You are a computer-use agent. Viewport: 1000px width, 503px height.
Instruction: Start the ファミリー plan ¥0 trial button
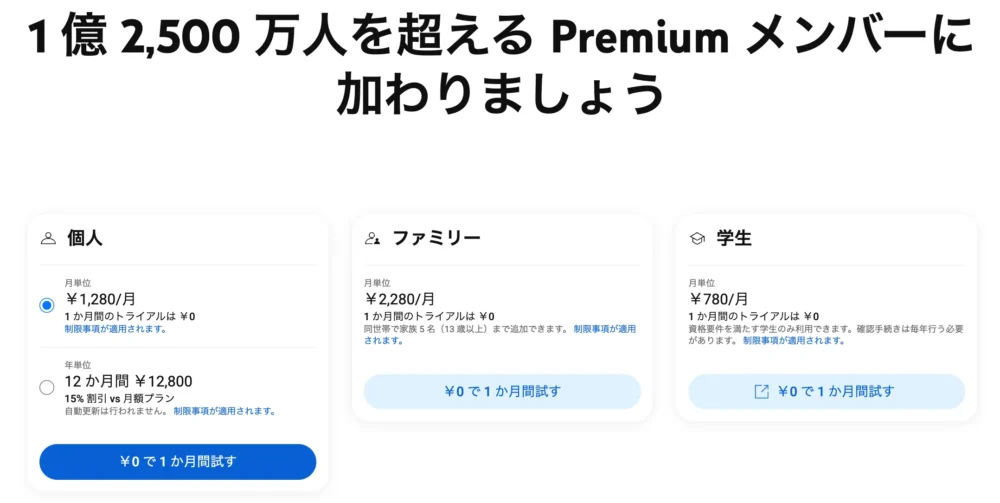(x=502, y=391)
